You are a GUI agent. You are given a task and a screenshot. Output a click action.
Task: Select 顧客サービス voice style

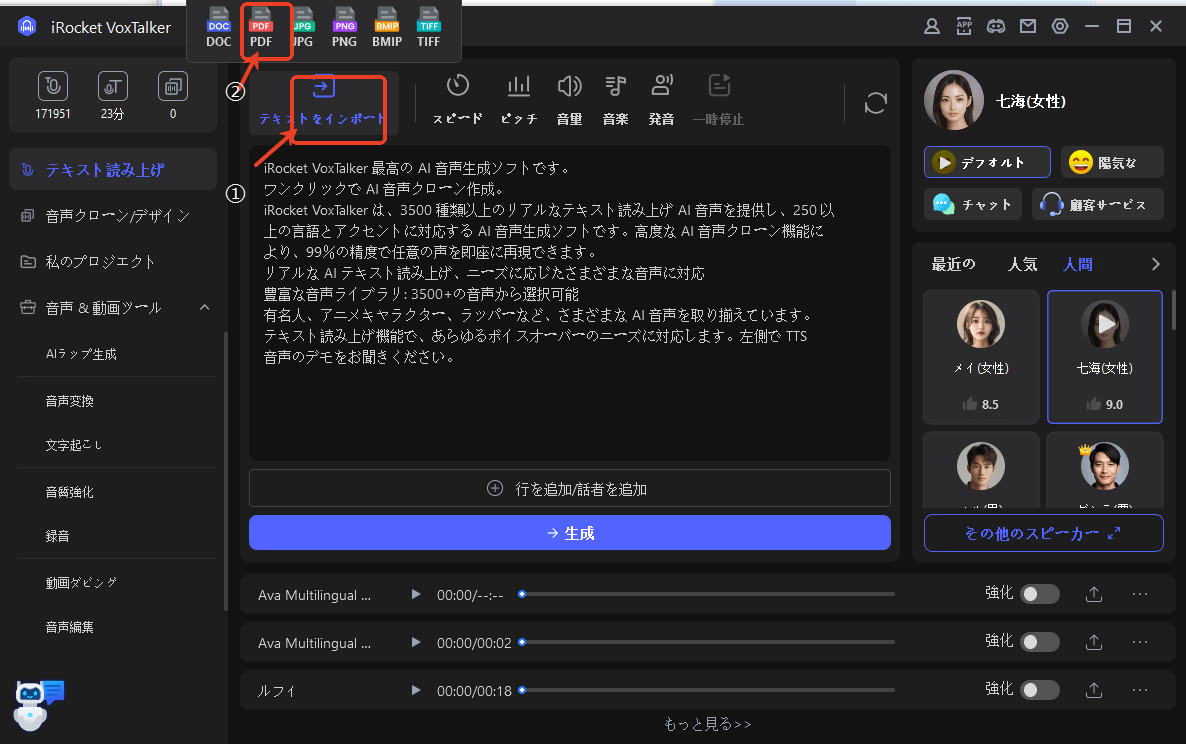pos(1098,204)
